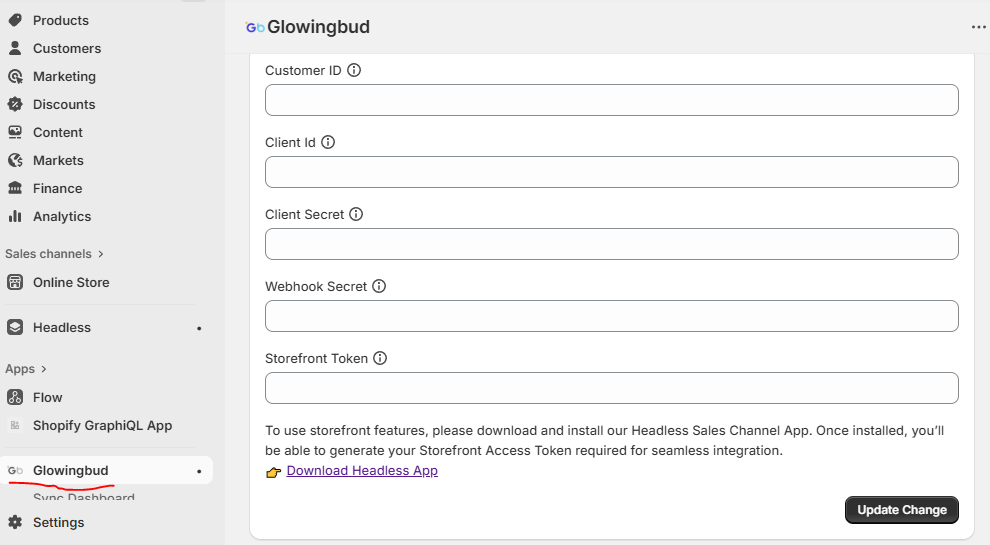Click the Analytics bar chart icon
Viewport: 990px width, 545px height.
pos(15,216)
